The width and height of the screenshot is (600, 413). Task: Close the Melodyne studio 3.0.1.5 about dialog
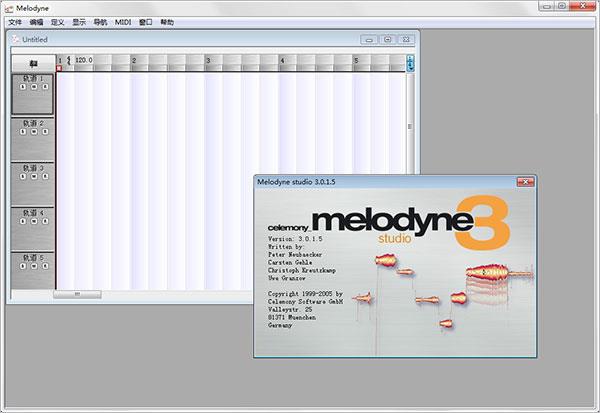click(525, 182)
